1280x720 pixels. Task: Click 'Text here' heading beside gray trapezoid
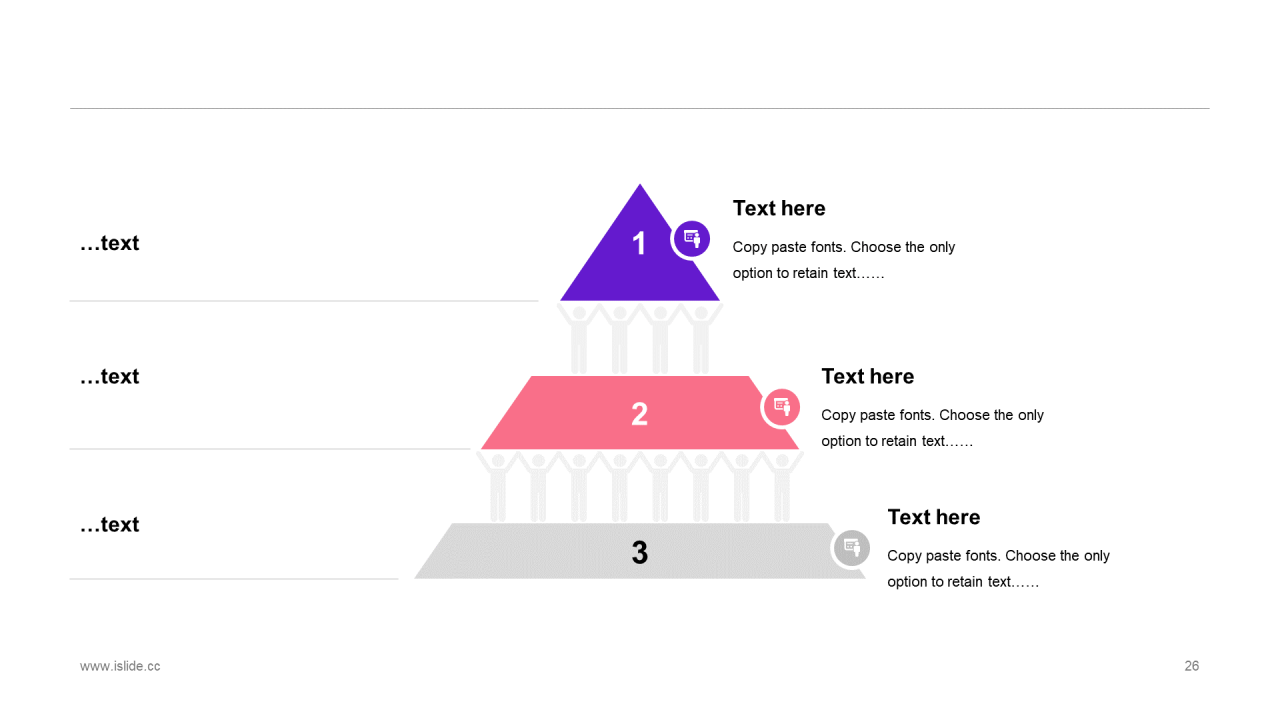point(934,517)
